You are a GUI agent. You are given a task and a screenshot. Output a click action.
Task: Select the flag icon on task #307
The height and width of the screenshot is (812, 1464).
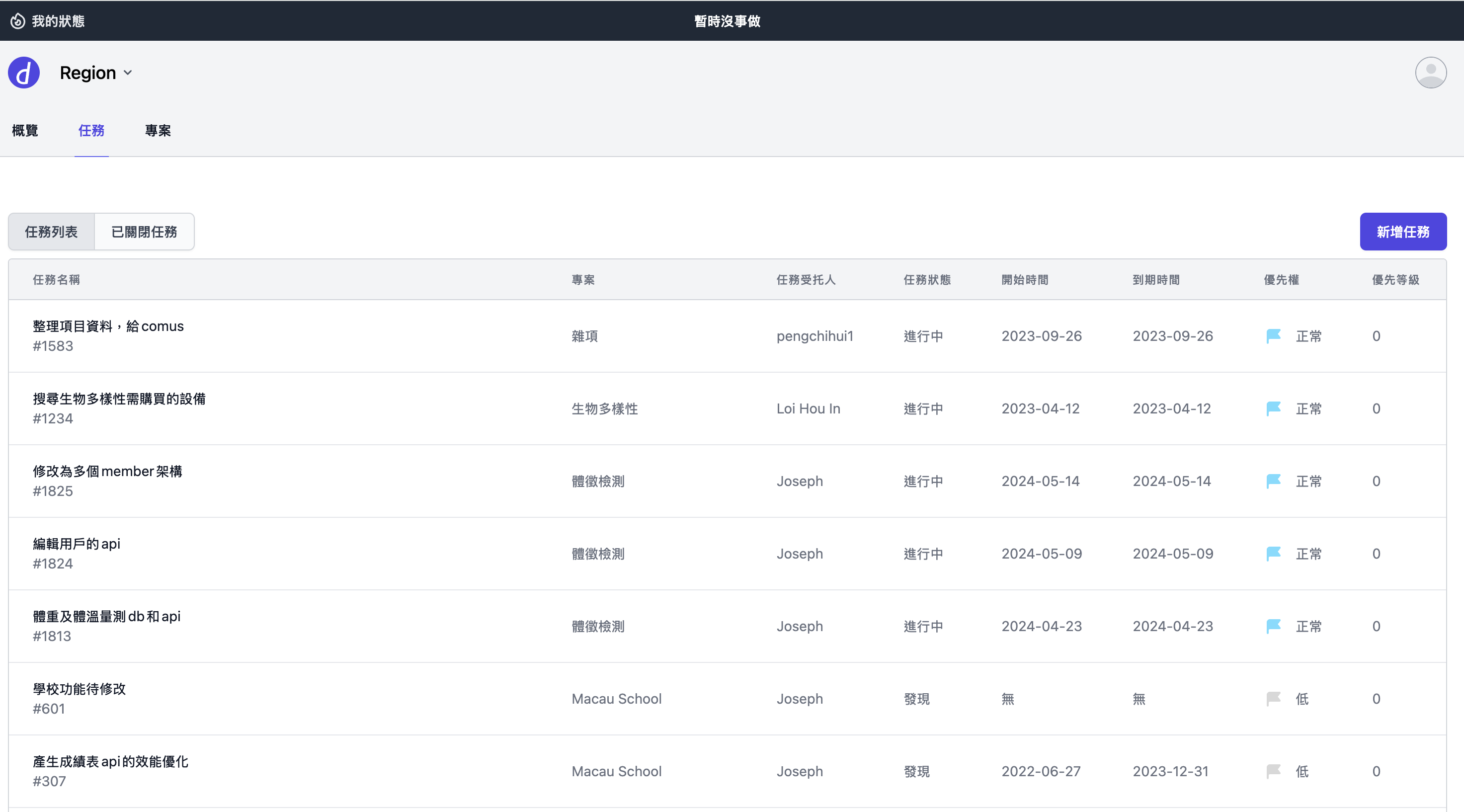click(x=1274, y=771)
